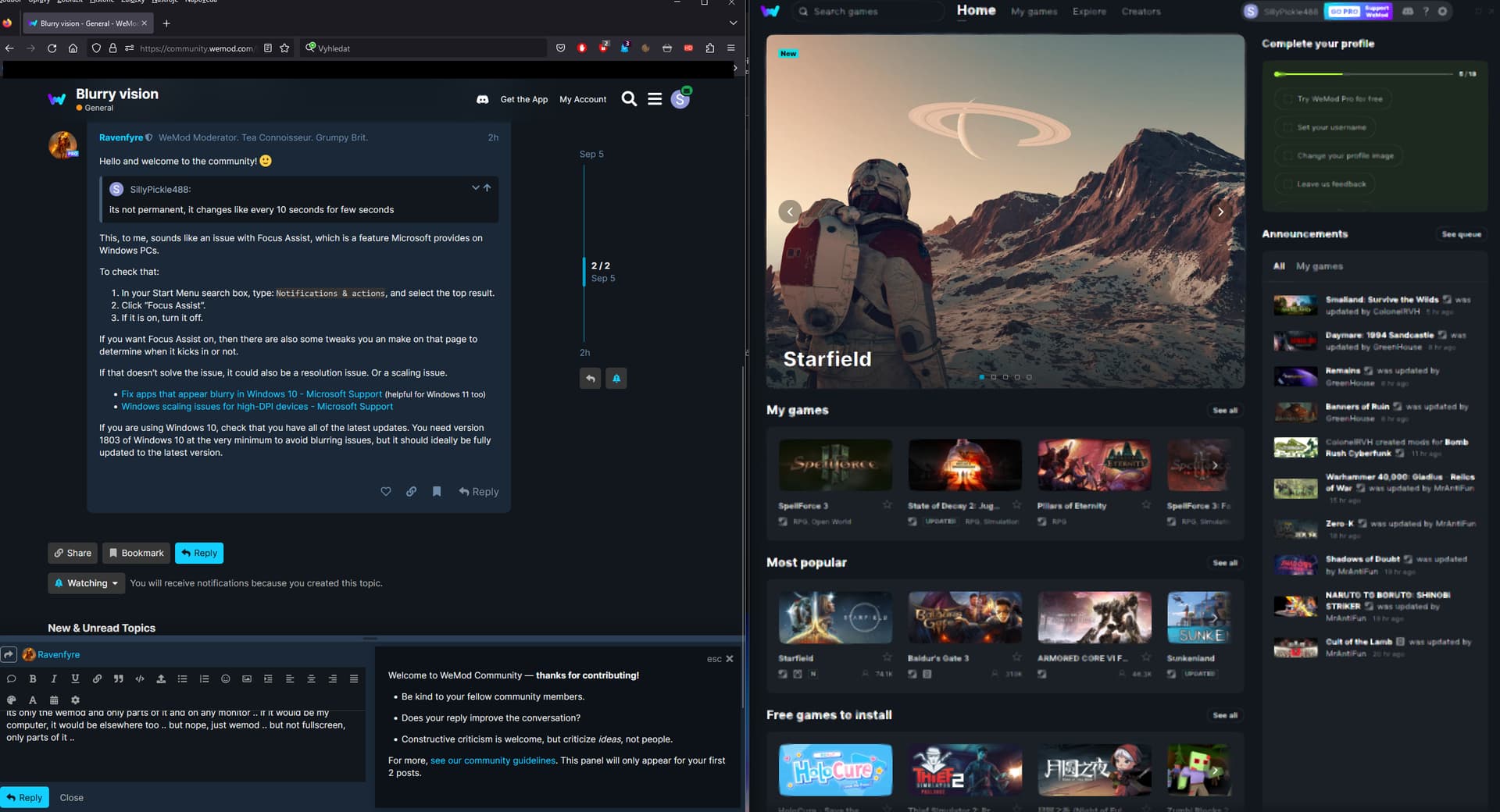The height and width of the screenshot is (812, 1500).
Task: Open the forum hamburger menu
Action: tap(655, 99)
